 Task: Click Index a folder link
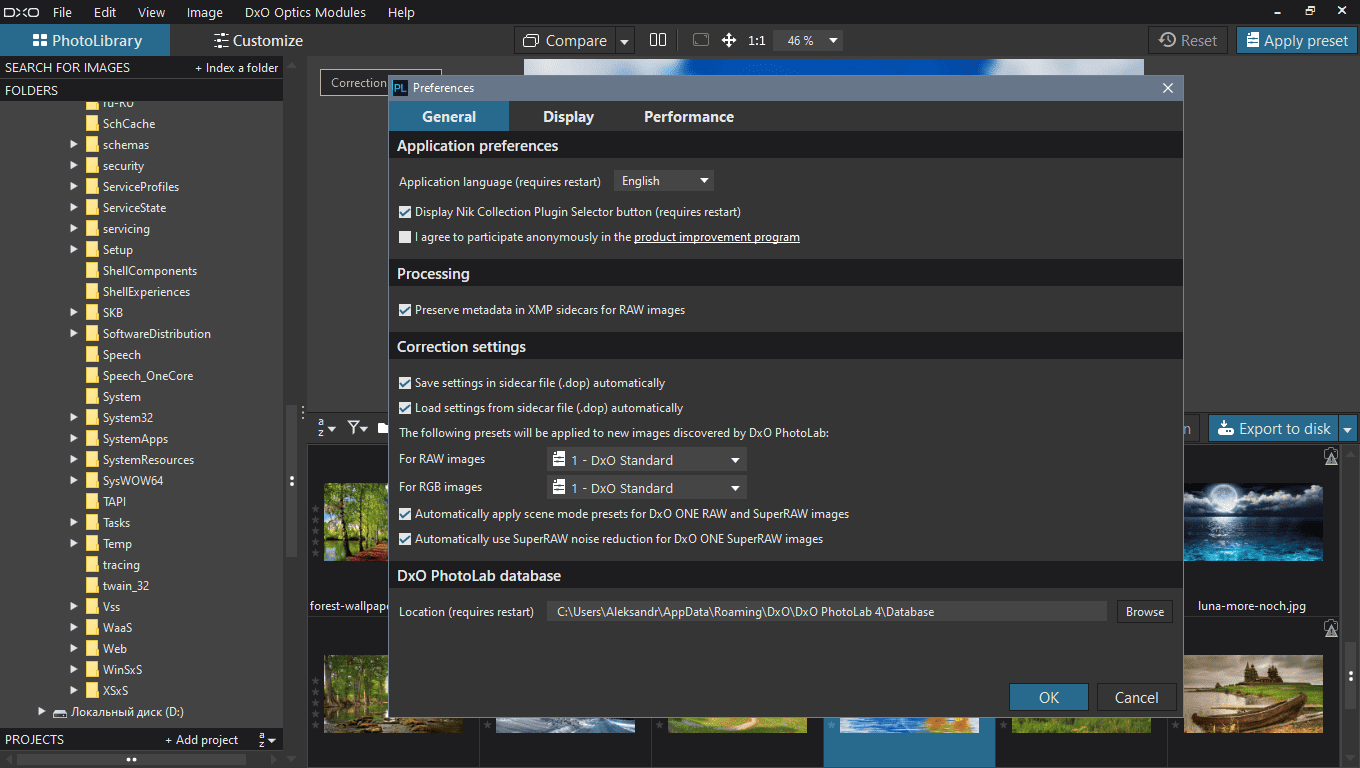coord(237,68)
